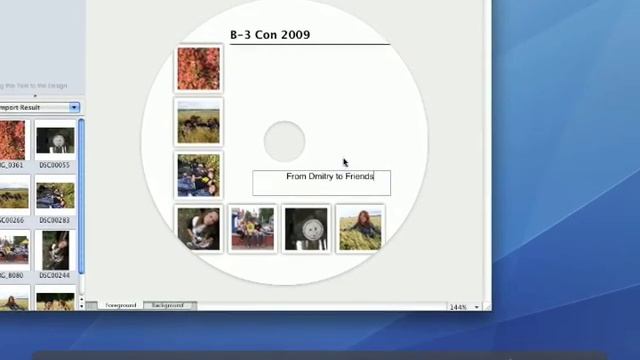The height and width of the screenshot is (360, 640).
Task: Select the DSC00244 thumbnail in library
Action: pyautogui.click(x=55, y=250)
